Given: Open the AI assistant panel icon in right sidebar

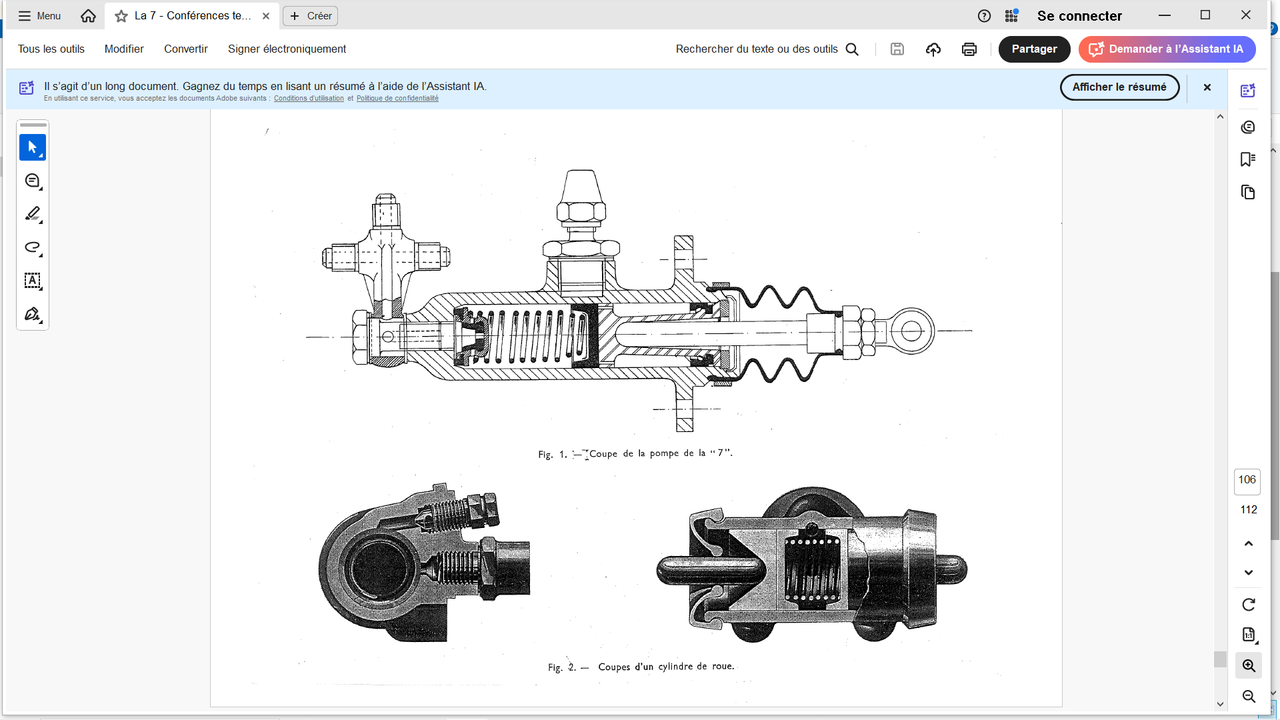Looking at the screenshot, I should coord(1247,91).
